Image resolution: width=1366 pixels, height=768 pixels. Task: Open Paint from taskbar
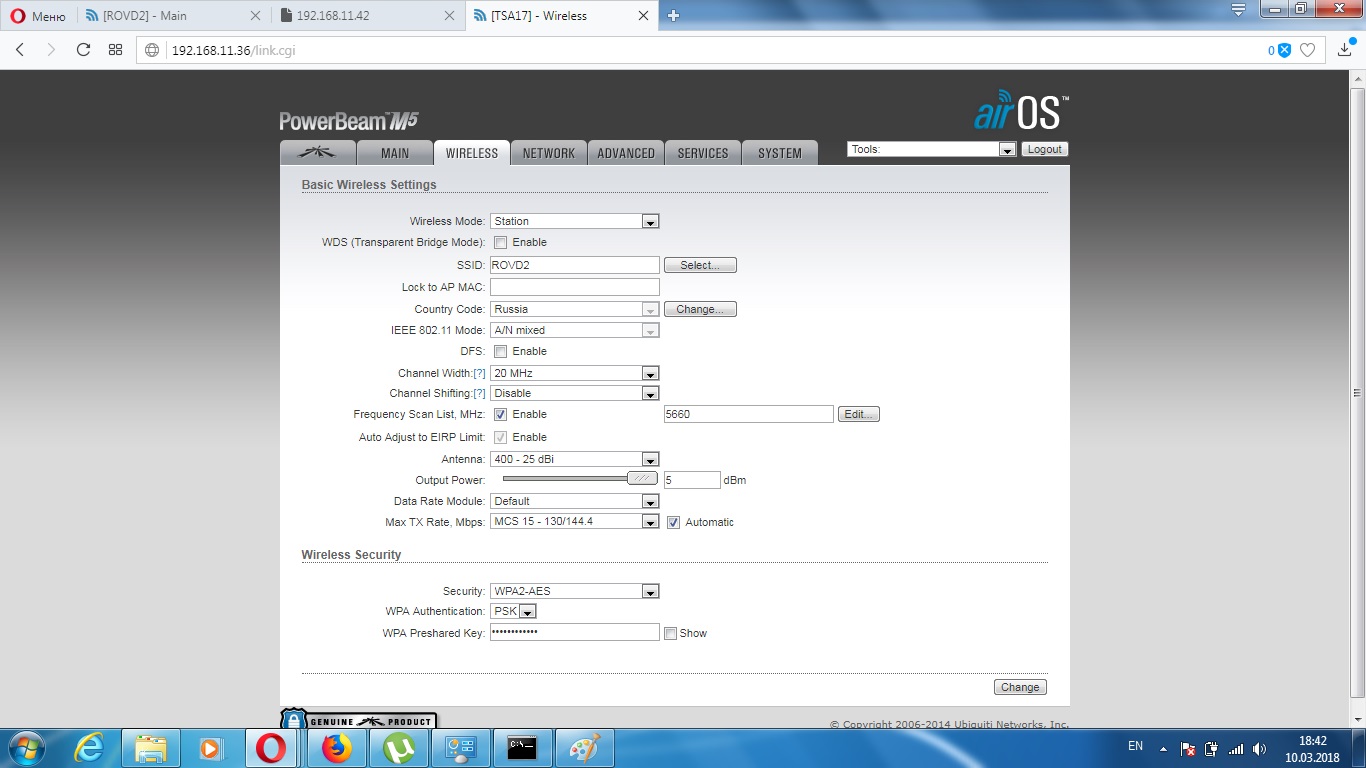click(585, 748)
